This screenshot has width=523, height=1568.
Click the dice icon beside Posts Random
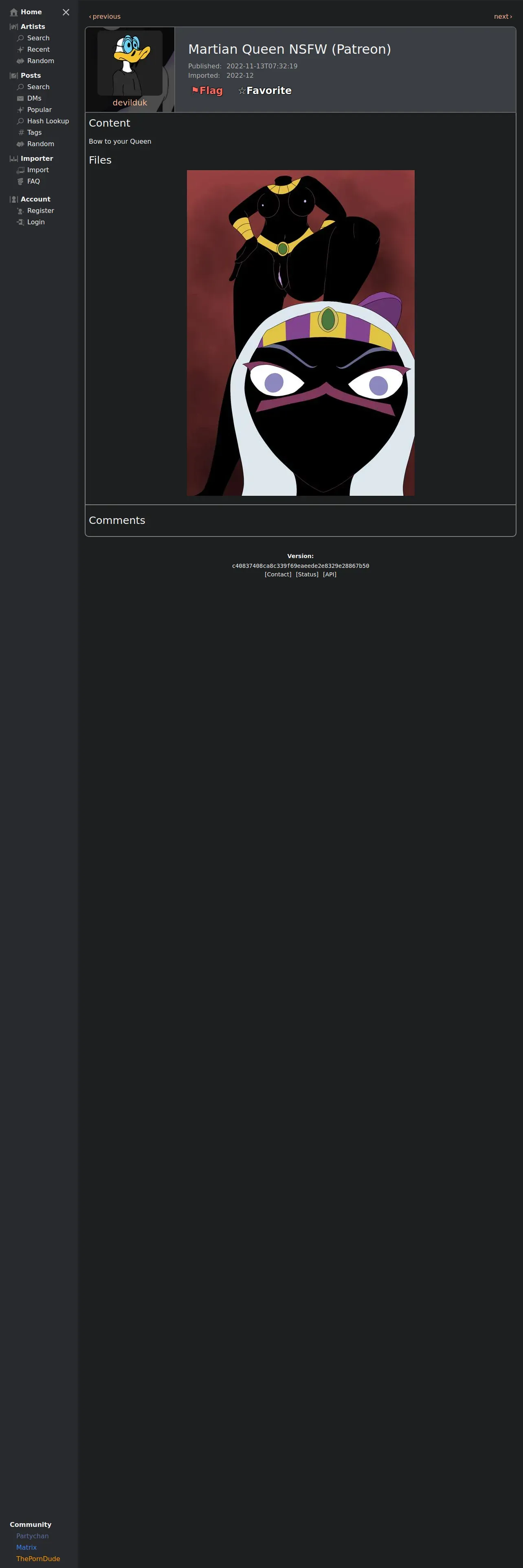point(21,144)
